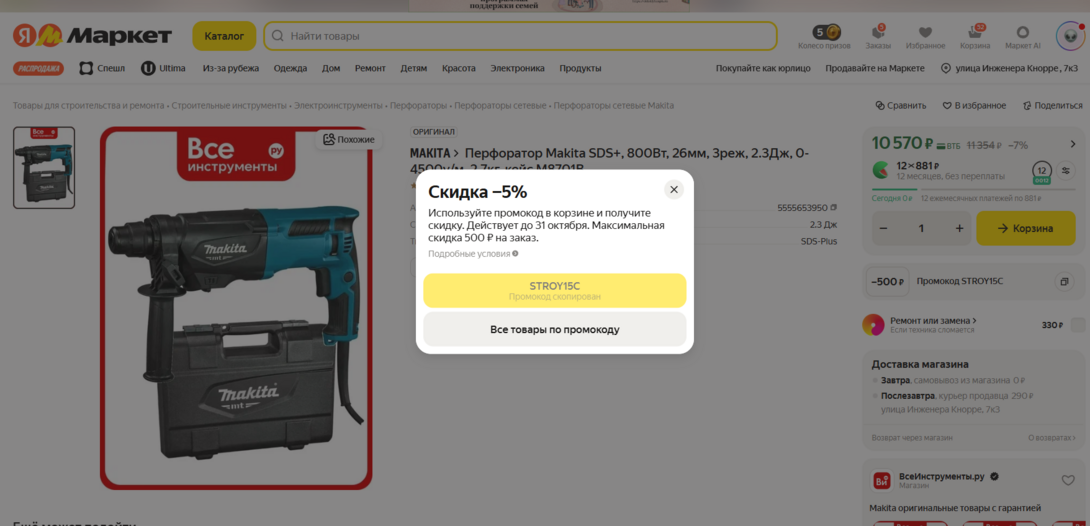Open Заказы in the header
The width and height of the screenshot is (1090, 526).
point(877,37)
